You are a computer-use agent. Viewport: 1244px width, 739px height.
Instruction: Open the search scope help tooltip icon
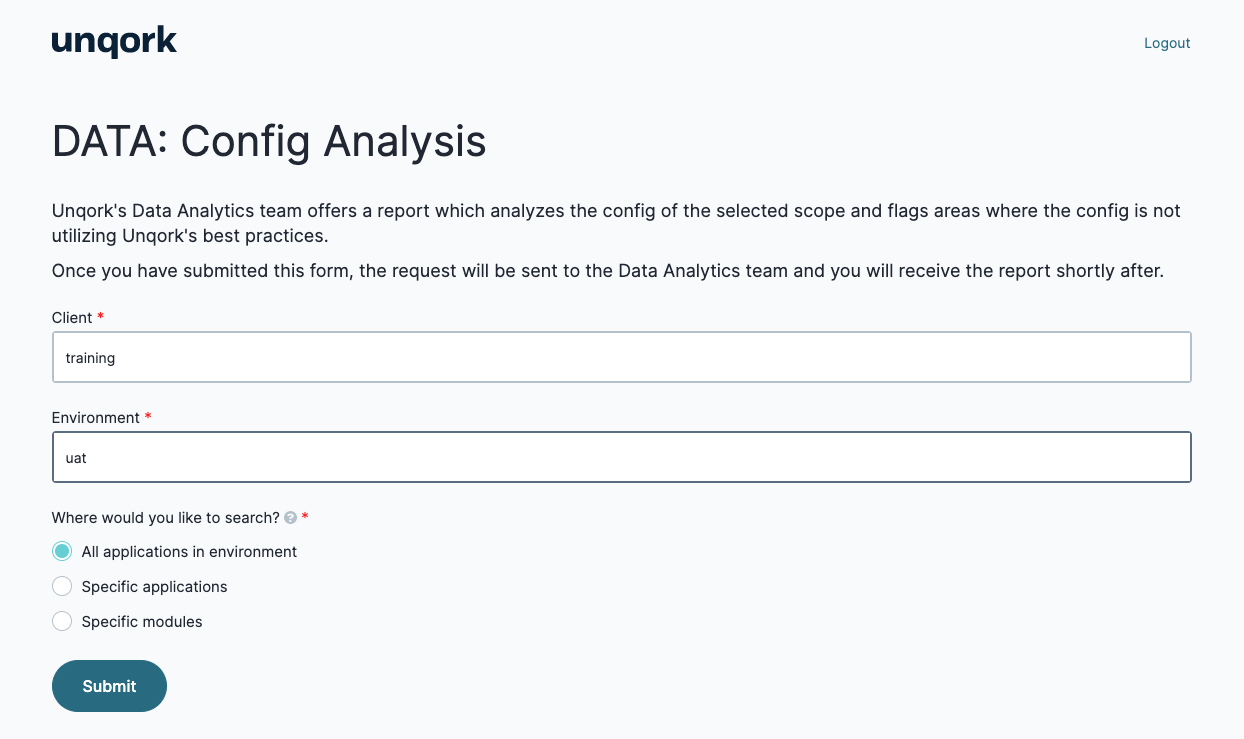pyautogui.click(x=290, y=518)
